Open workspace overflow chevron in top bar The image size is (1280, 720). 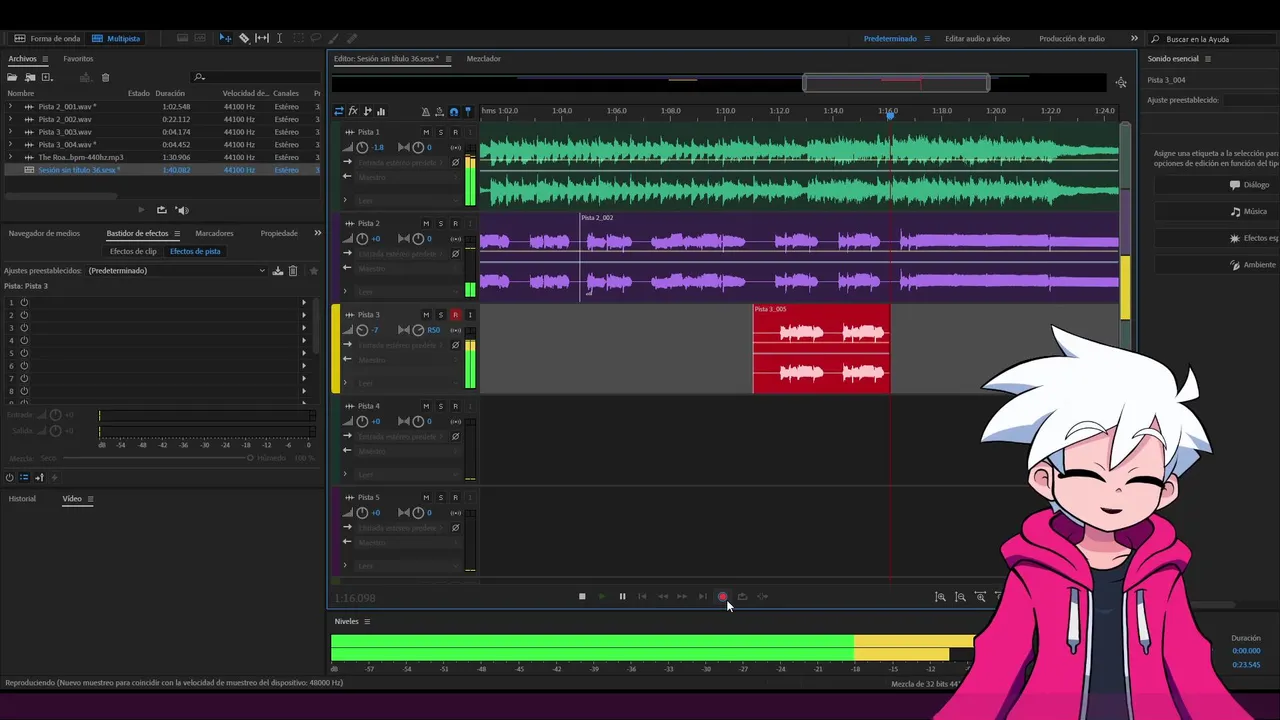pyautogui.click(x=1134, y=38)
